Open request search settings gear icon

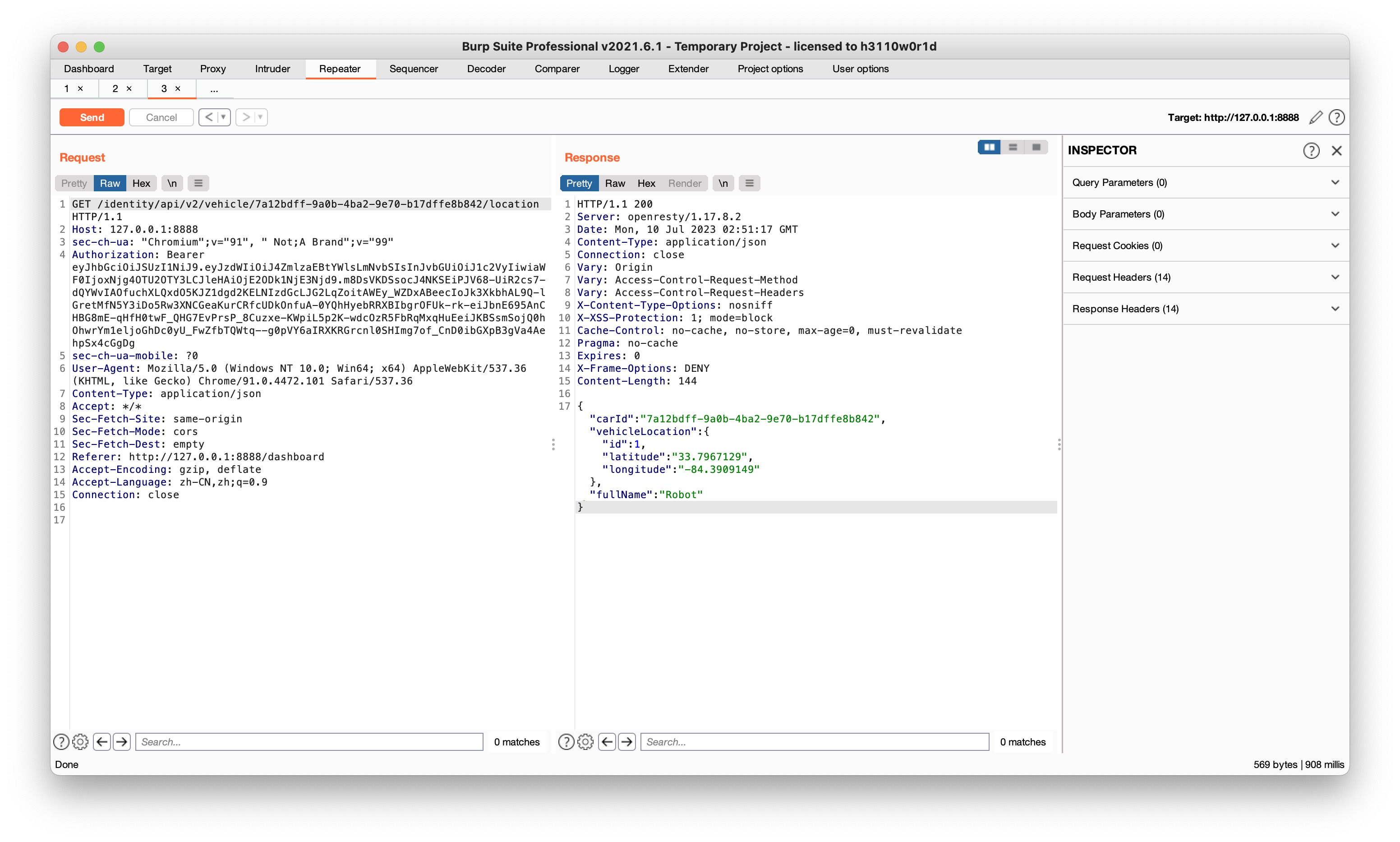(81, 741)
